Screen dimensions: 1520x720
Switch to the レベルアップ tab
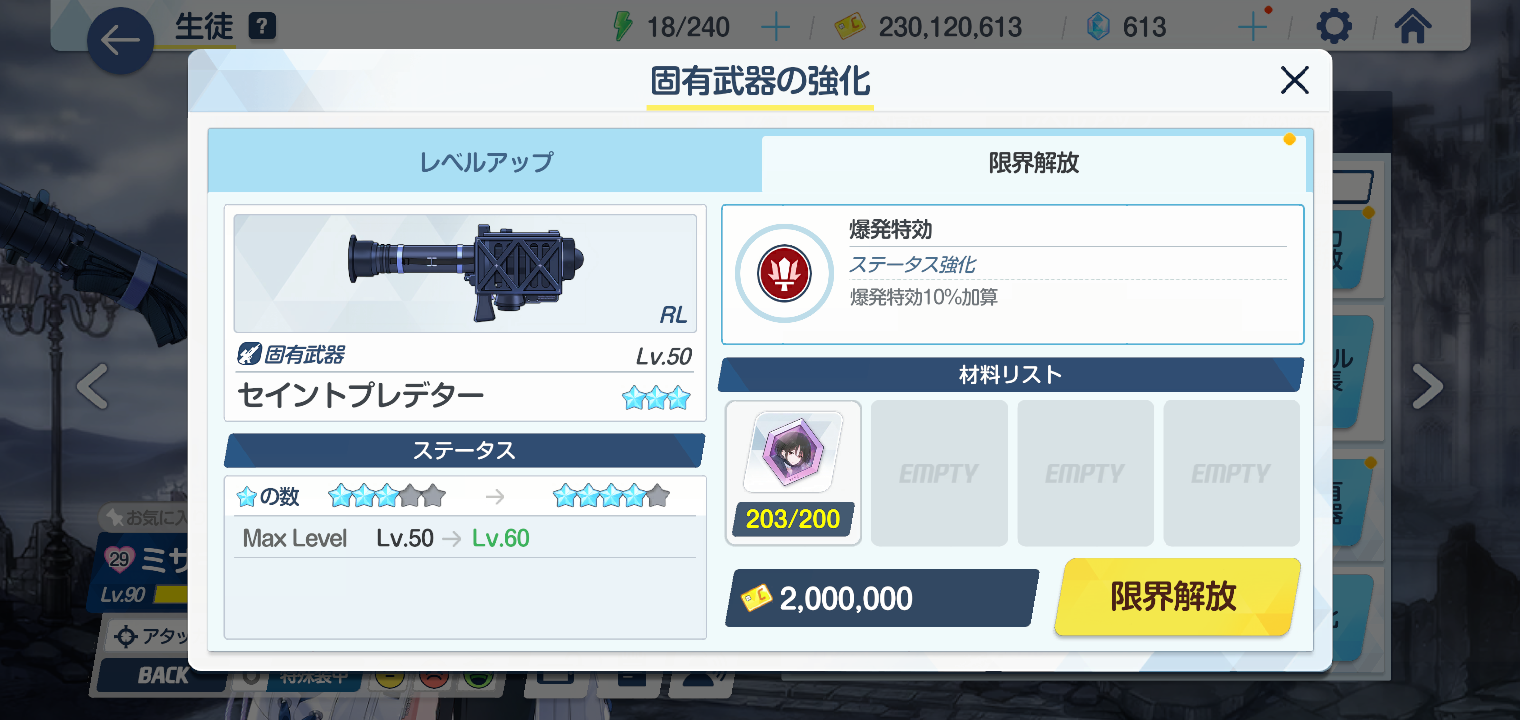[485, 162]
